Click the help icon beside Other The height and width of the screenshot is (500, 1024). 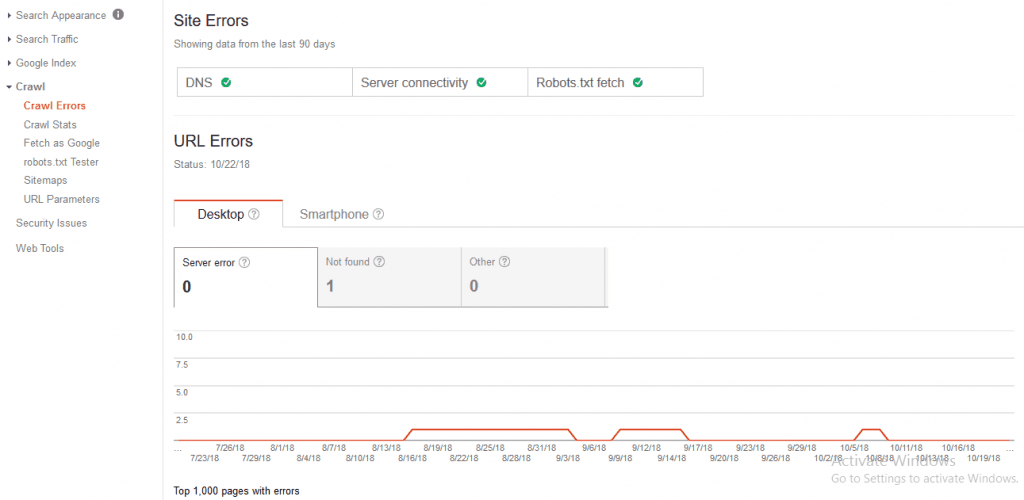click(x=504, y=262)
